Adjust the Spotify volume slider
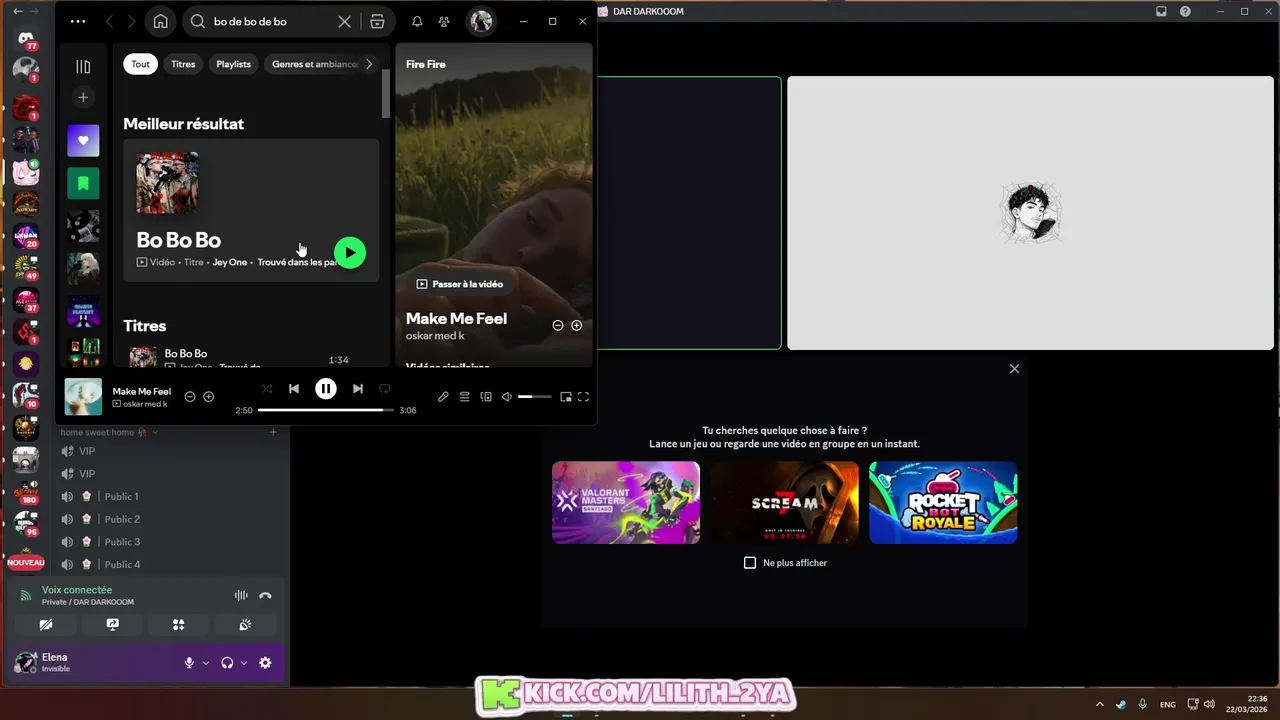The height and width of the screenshot is (720, 1280). [535, 397]
